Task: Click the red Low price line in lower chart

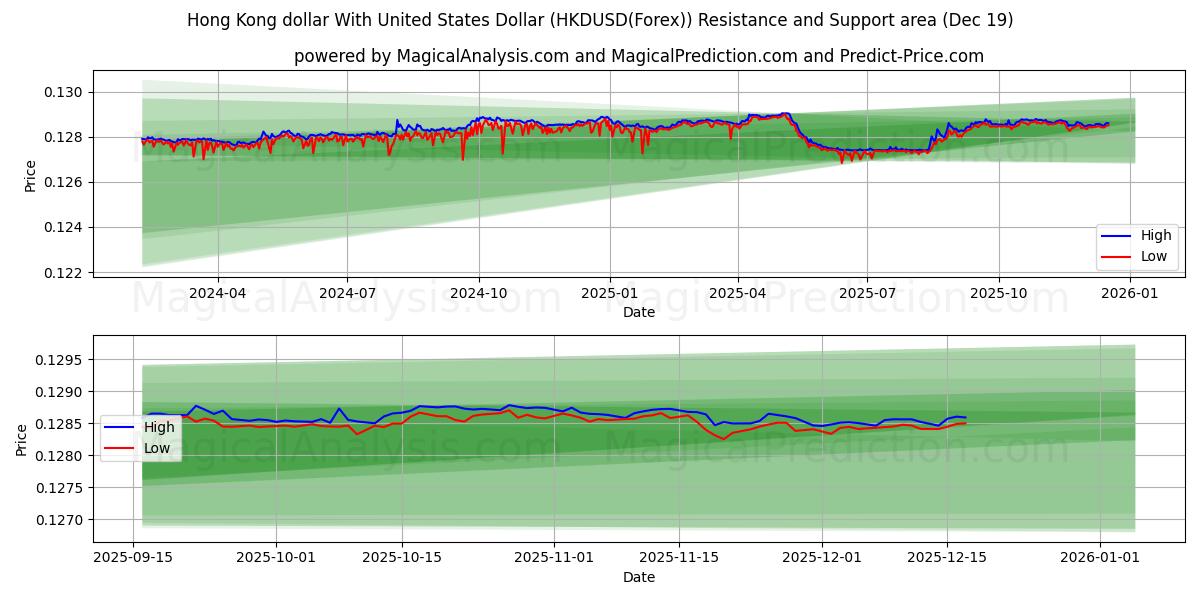Action: click(500, 412)
